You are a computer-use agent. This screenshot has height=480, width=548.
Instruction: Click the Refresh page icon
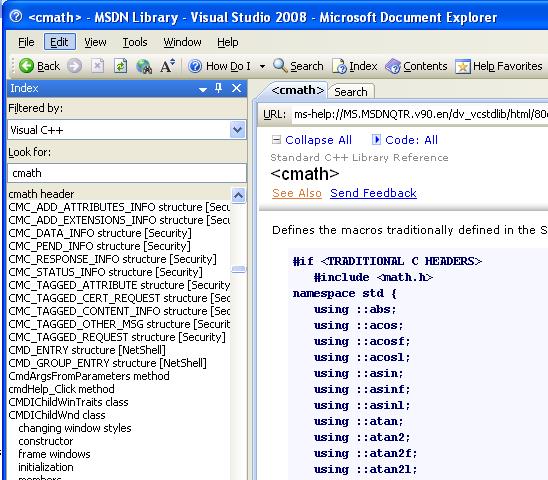[120, 66]
